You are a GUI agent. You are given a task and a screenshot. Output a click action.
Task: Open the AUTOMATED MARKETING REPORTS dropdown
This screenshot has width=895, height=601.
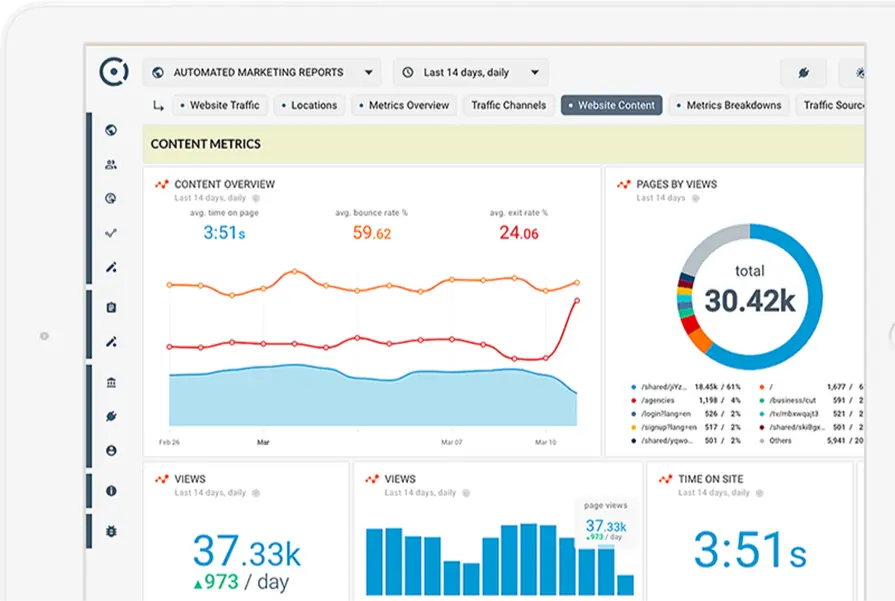tap(263, 72)
